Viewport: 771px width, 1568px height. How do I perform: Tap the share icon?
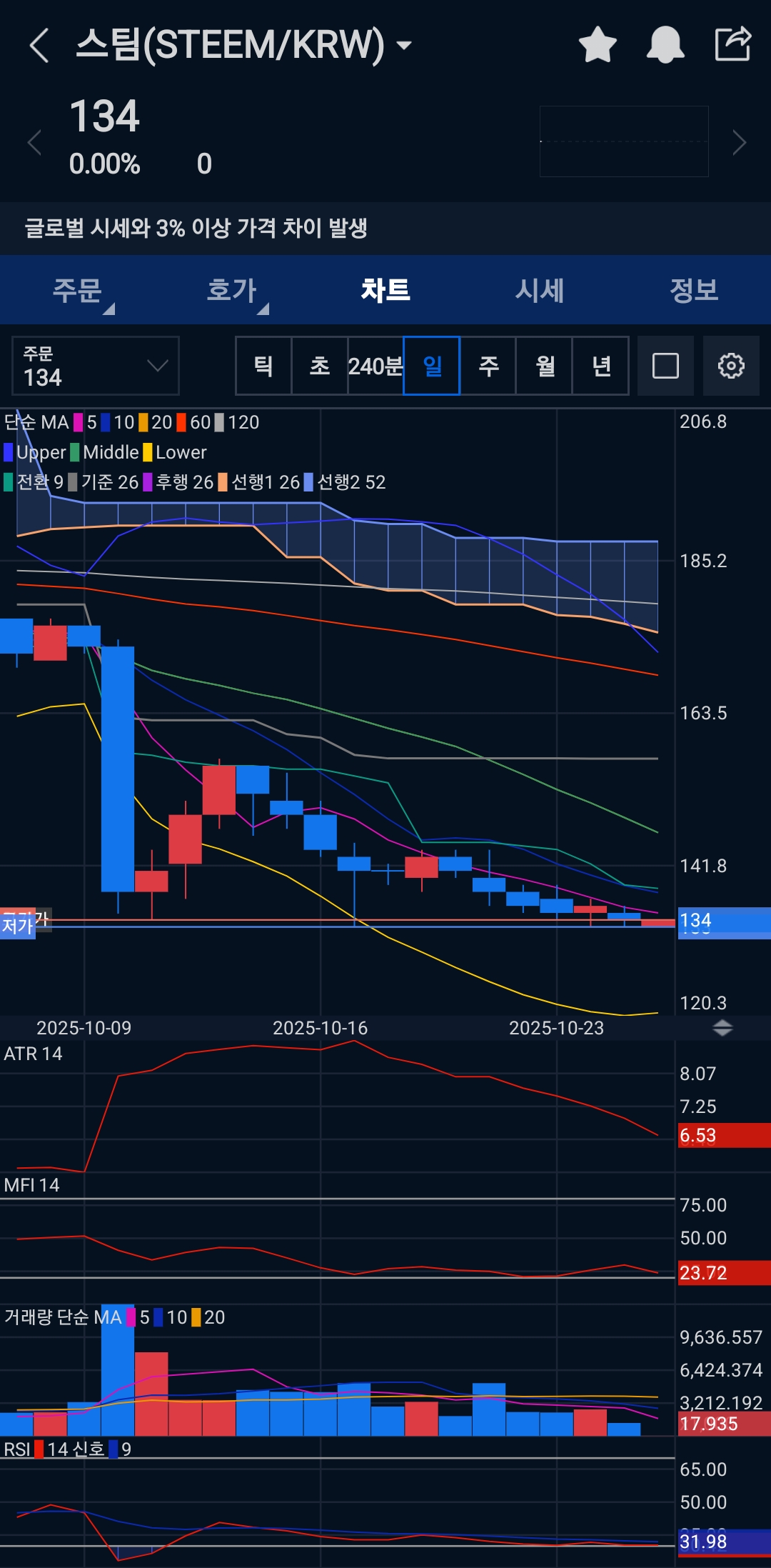pos(733,44)
